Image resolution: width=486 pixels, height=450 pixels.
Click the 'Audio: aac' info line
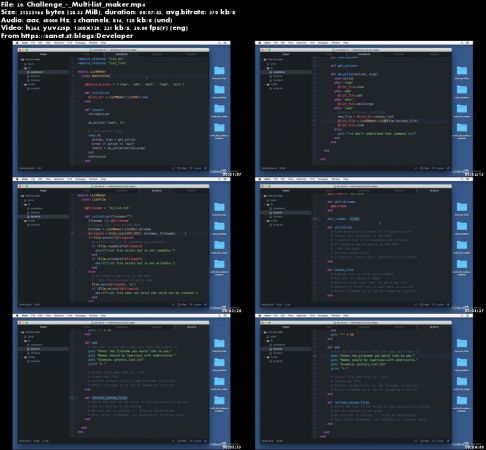[87, 20]
